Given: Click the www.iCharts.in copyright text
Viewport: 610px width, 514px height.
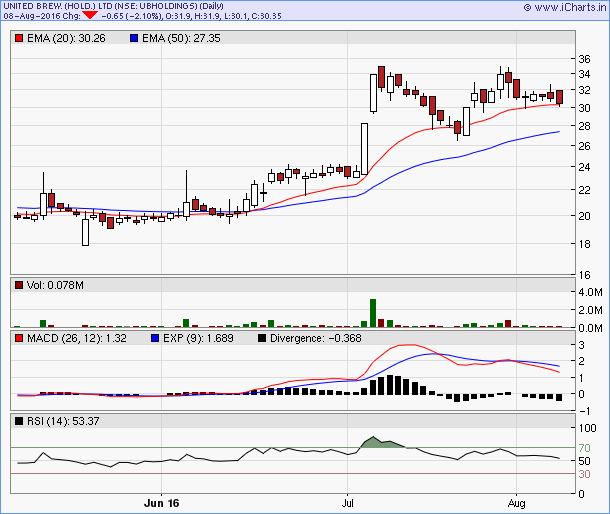Looking at the screenshot, I should (x=565, y=7).
